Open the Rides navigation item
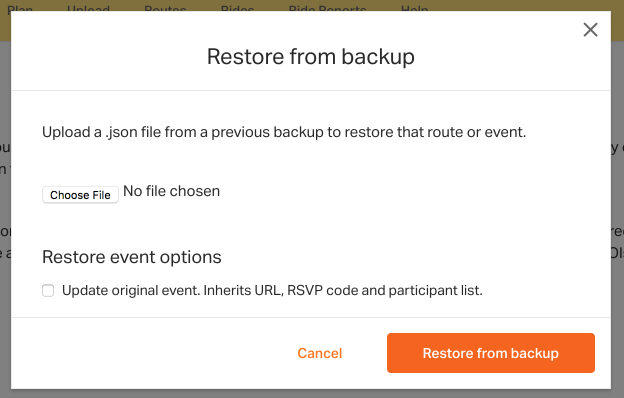This screenshot has width=624, height=398. tap(237, 8)
